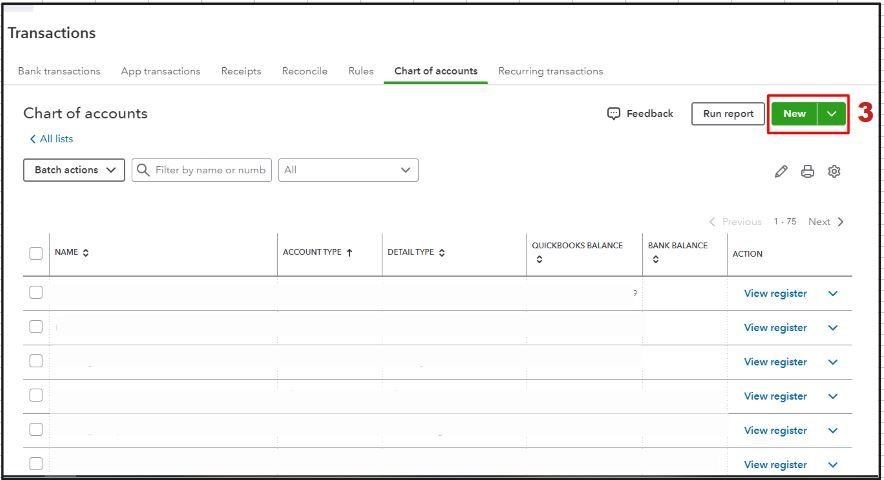Click the Run report button
The height and width of the screenshot is (480, 884).
(x=728, y=114)
